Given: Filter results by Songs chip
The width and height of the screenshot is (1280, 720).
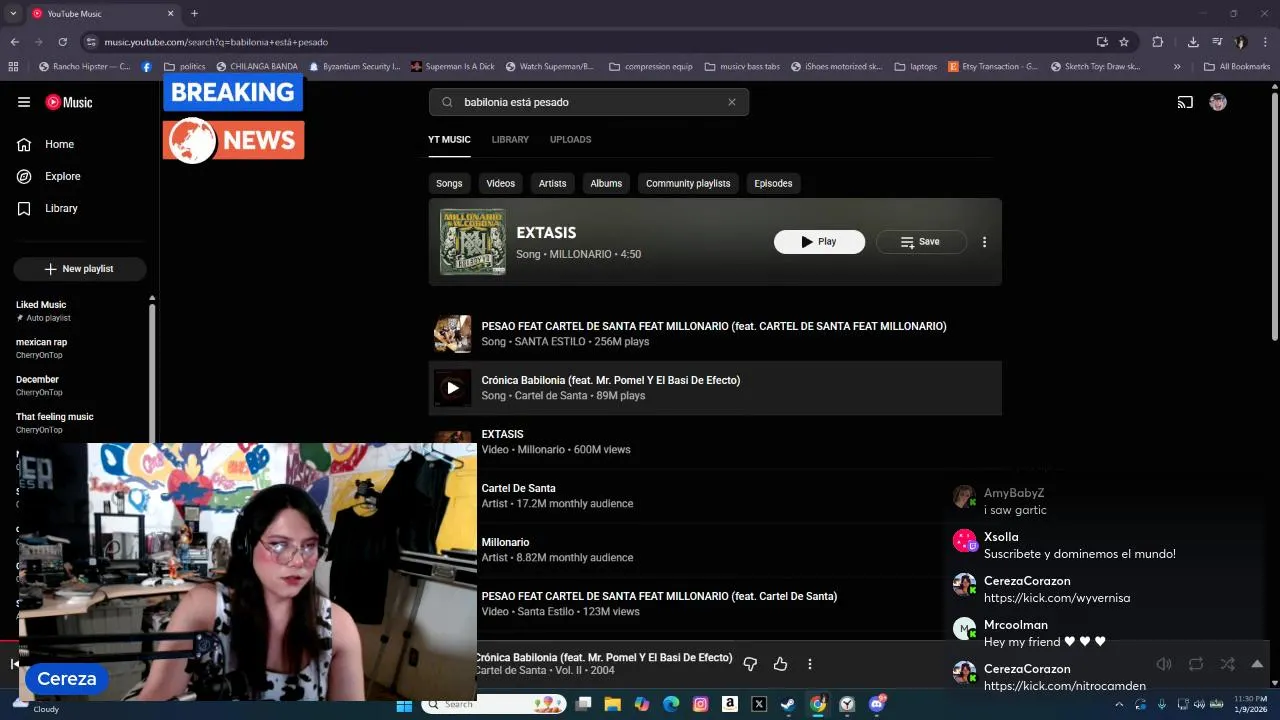Looking at the screenshot, I should [x=449, y=183].
